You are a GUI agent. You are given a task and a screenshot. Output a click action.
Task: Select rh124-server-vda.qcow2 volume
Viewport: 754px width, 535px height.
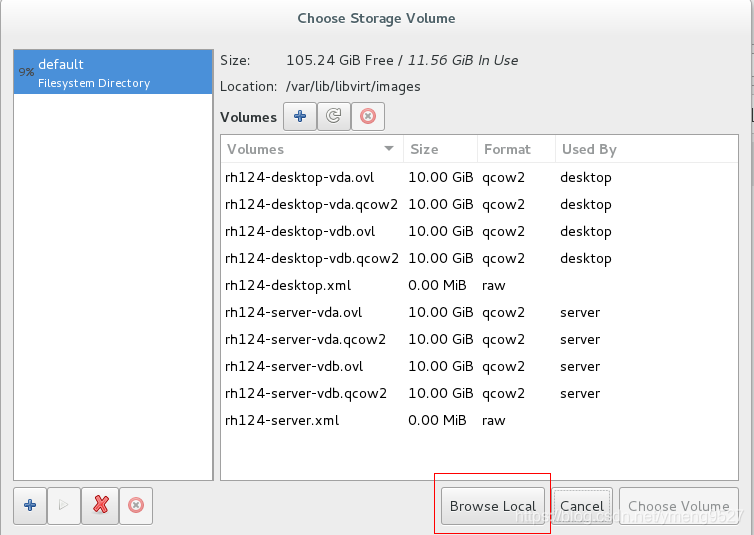click(479, 339)
